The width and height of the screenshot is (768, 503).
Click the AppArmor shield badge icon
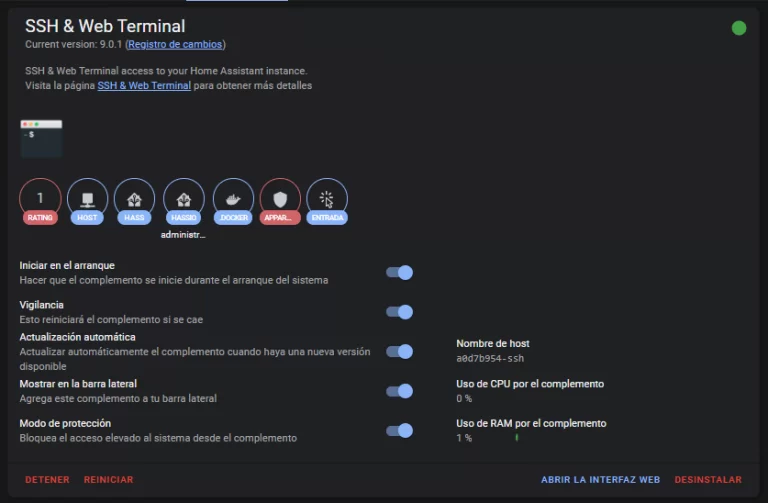pyautogui.click(x=280, y=199)
